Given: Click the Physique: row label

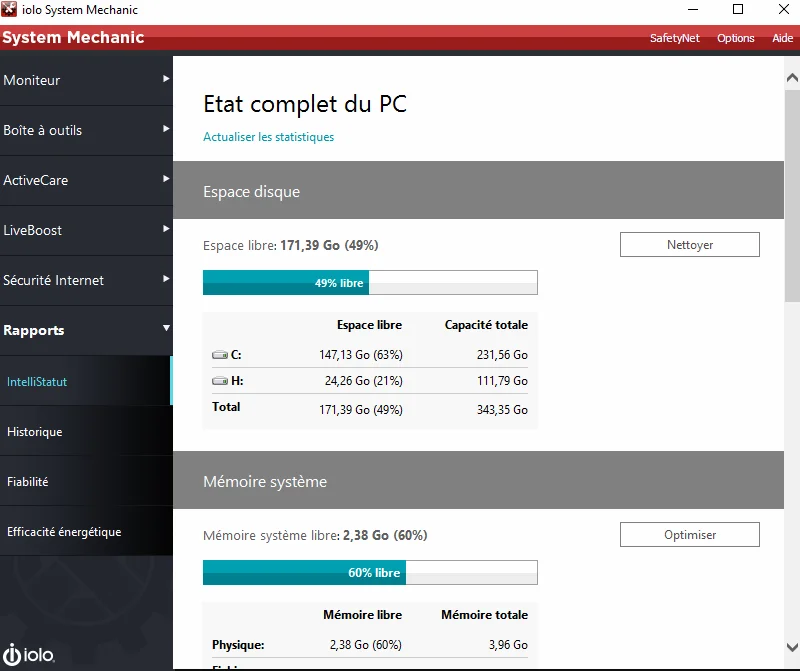Looking at the screenshot, I should point(238,645).
